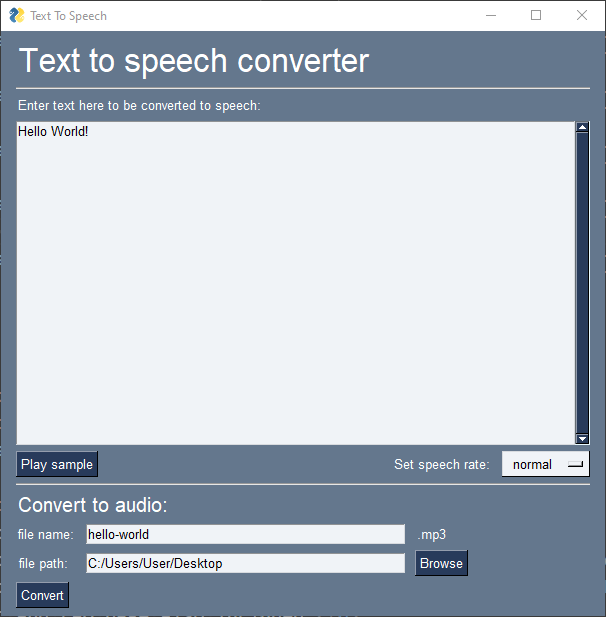
Task: Close the Text To Speech window
Action: (x=582, y=15)
